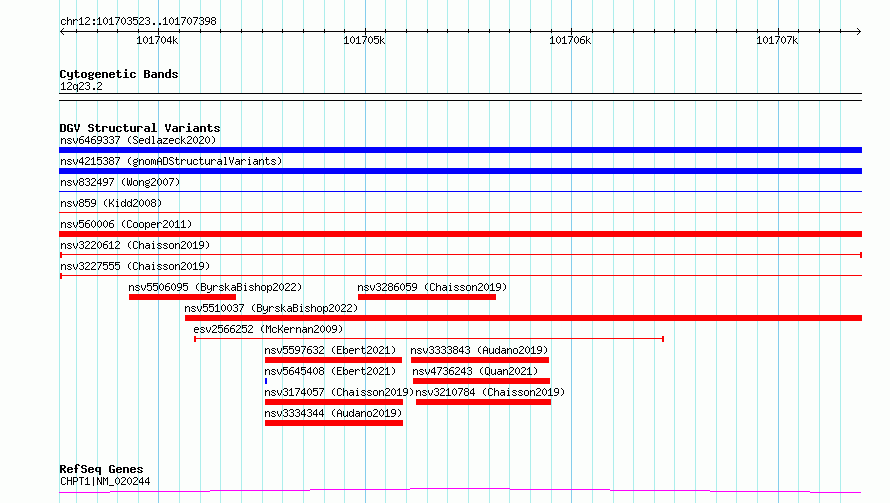Open variant nsv832497 (Wong2007) label
This screenshot has width=890, height=503.
click(120, 182)
